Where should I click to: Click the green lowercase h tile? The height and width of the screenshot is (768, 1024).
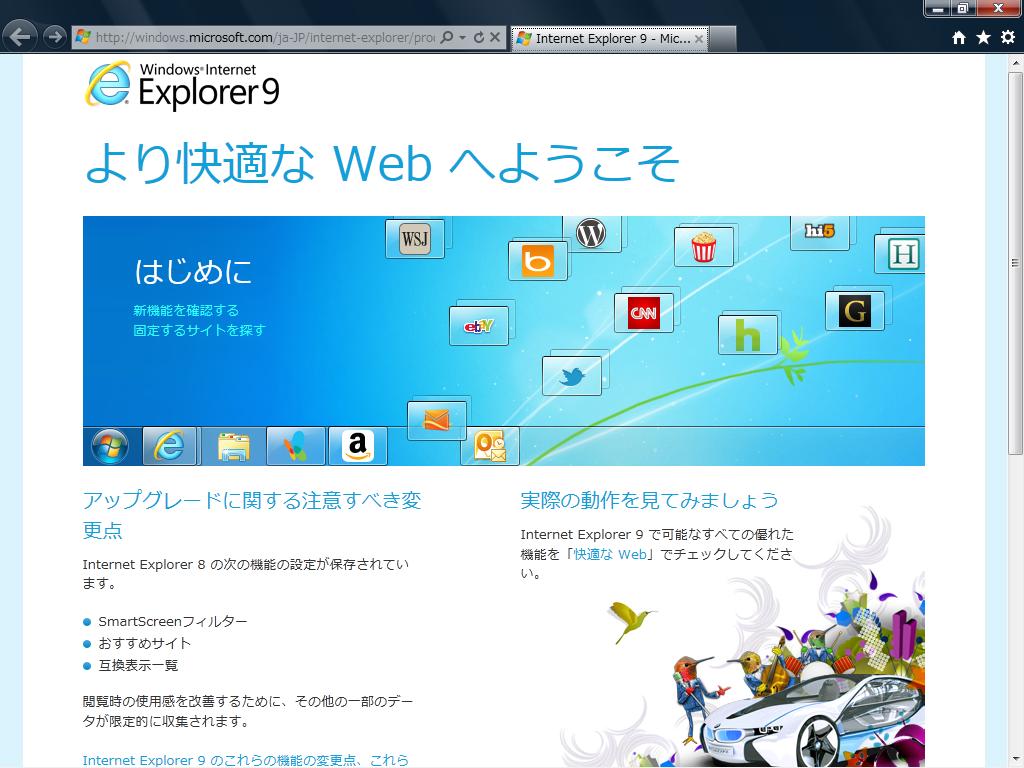tap(748, 334)
